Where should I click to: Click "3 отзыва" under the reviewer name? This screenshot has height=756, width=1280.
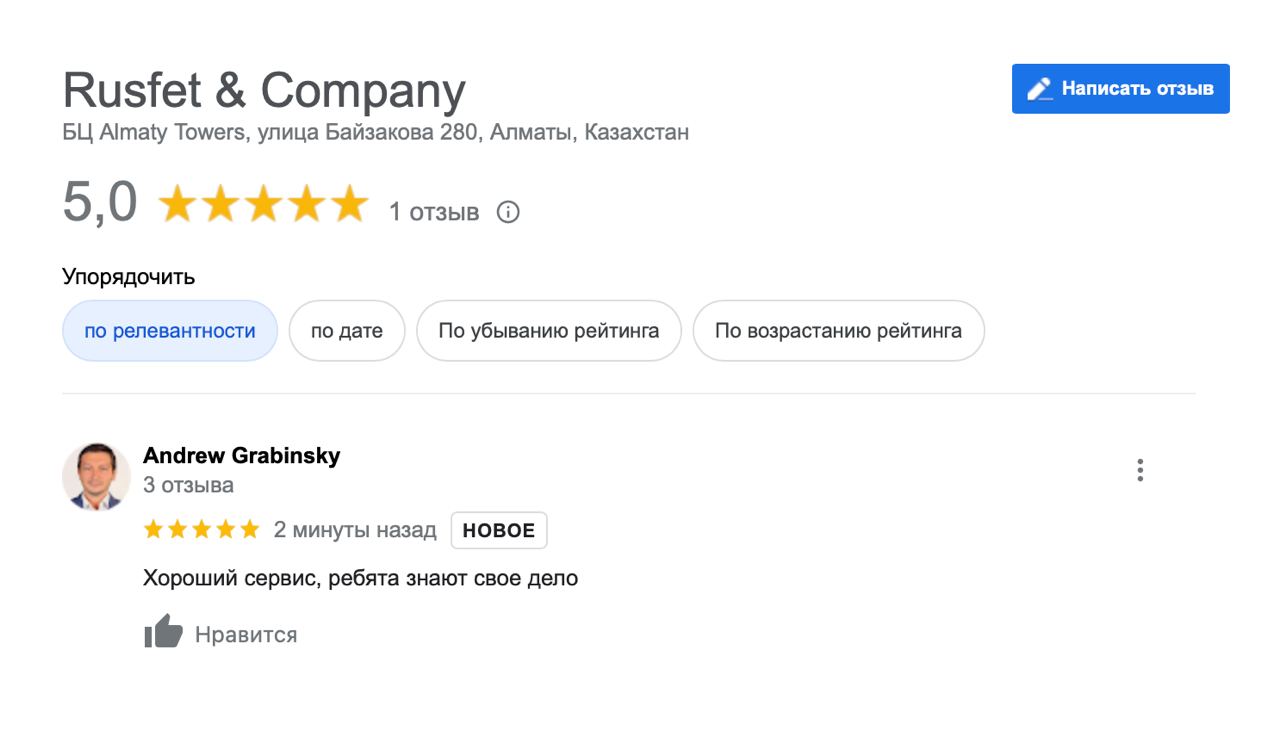(188, 486)
